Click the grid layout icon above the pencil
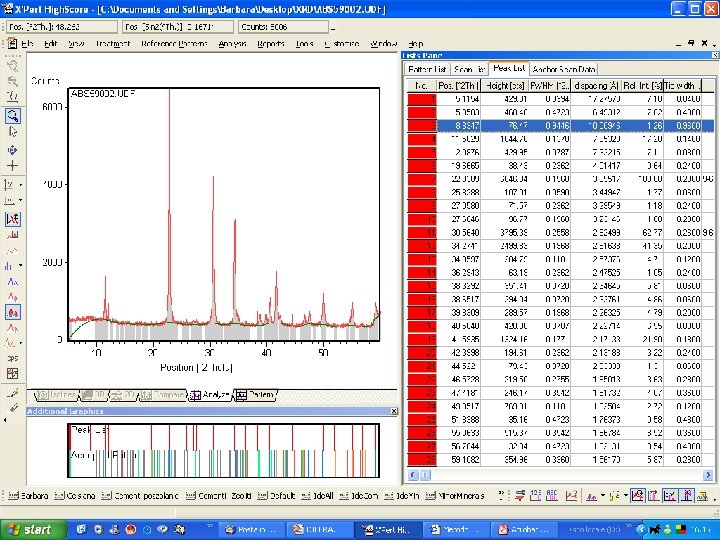Viewport: 720px width, 540px height. (13, 373)
